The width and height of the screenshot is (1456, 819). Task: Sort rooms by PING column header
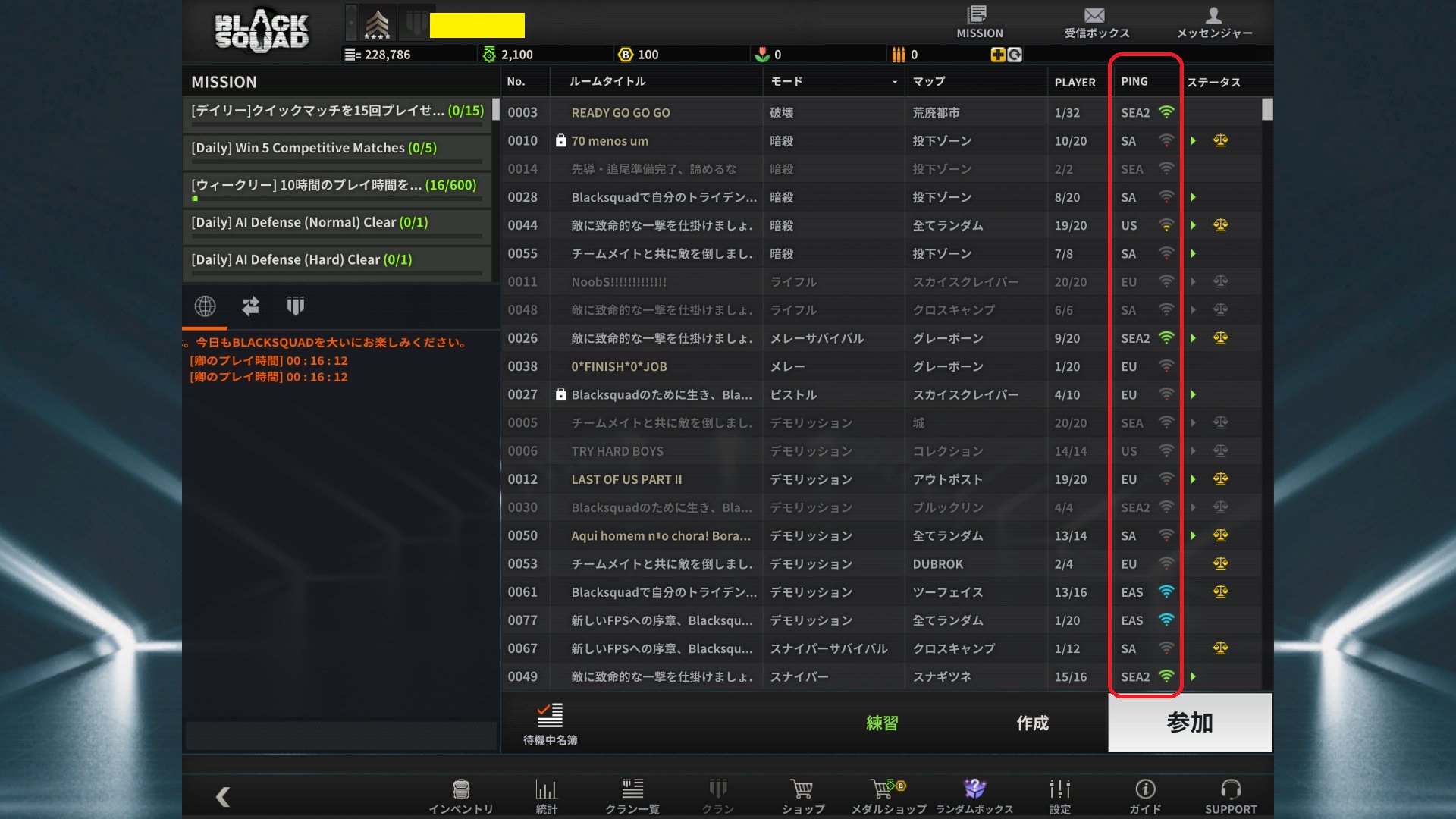pyautogui.click(x=1134, y=81)
